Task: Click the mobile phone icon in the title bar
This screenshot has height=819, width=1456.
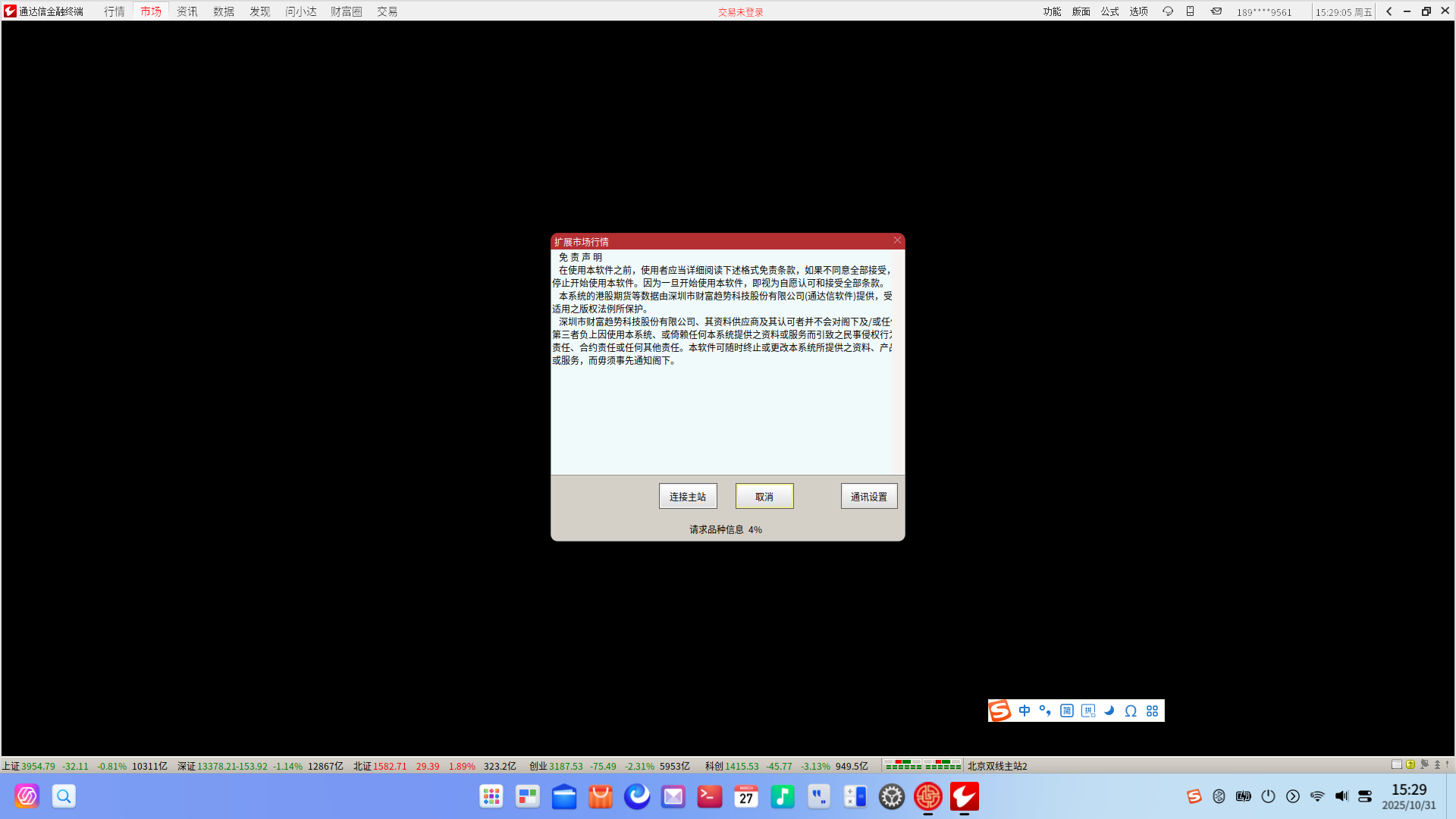Action: 1191,11
